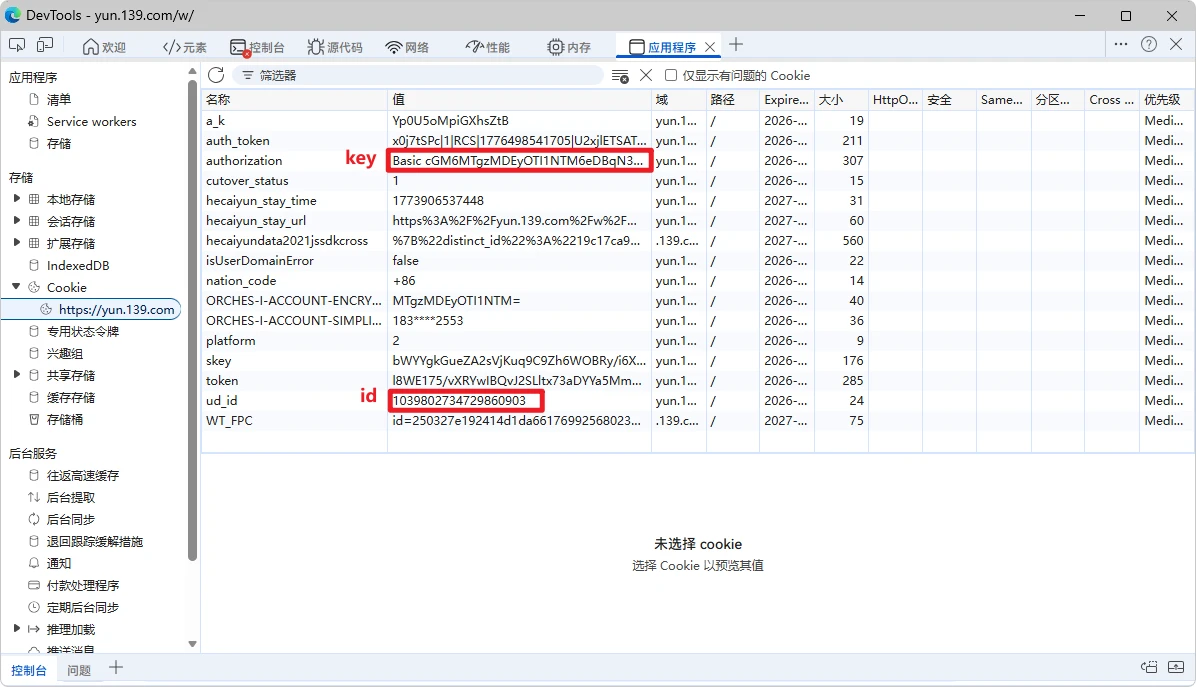Collapse the Cookie tree node

coord(17,287)
